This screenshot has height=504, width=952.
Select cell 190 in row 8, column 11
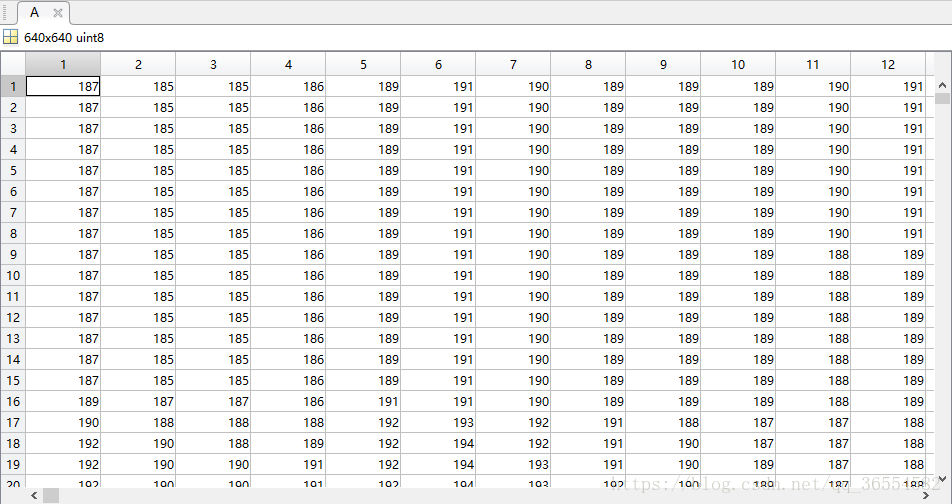click(x=813, y=233)
